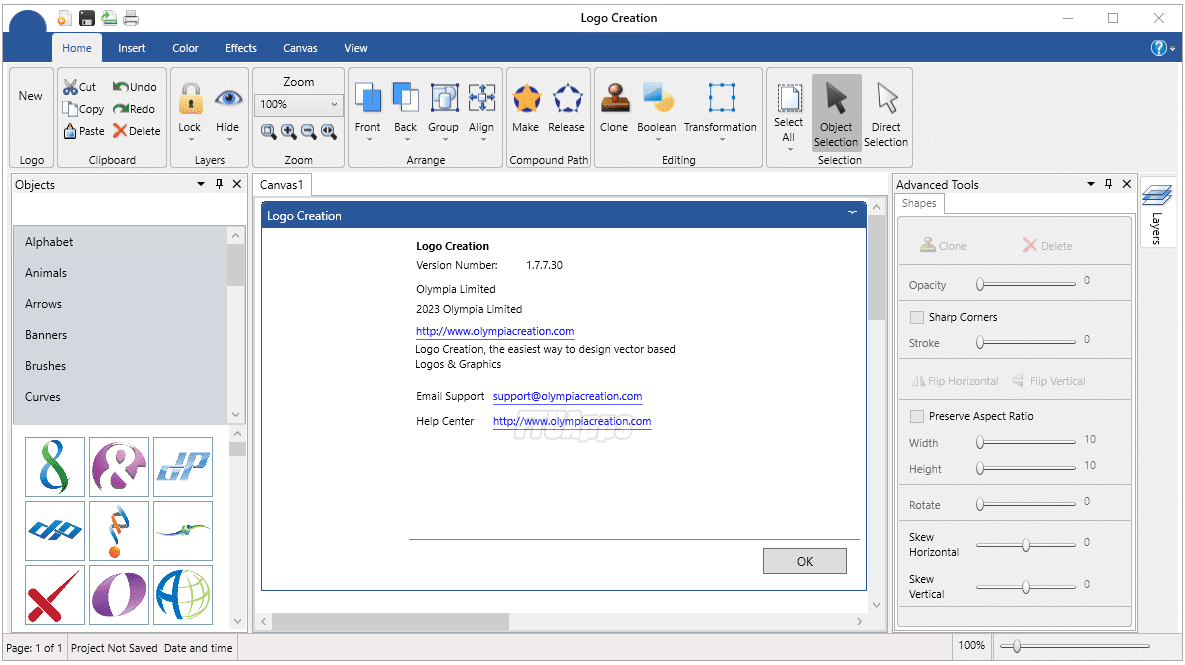The image size is (1185, 665).
Task: Click the zoom in magnifier icon
Action: tap(289, 131)
